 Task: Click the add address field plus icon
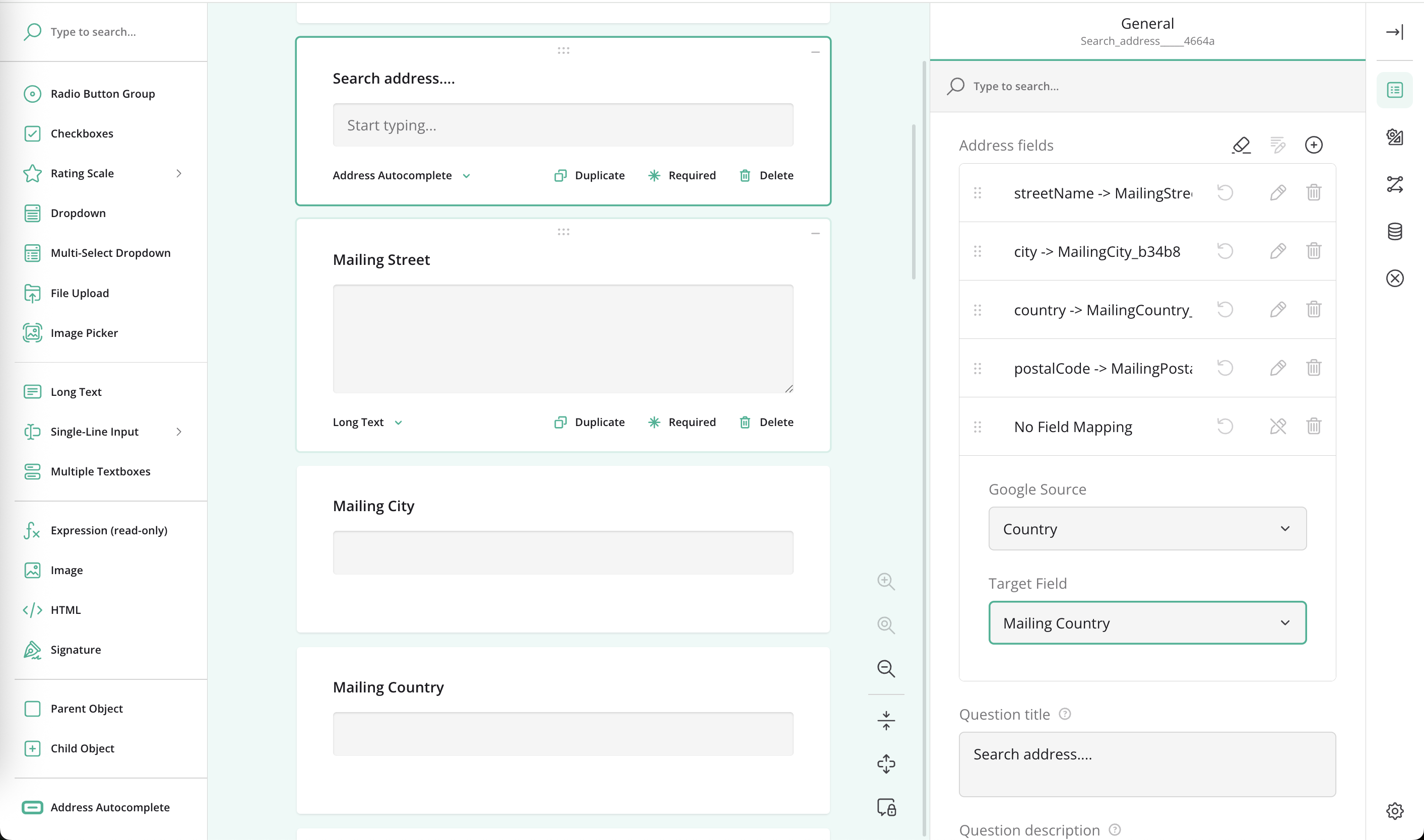tap(1313, 145)
